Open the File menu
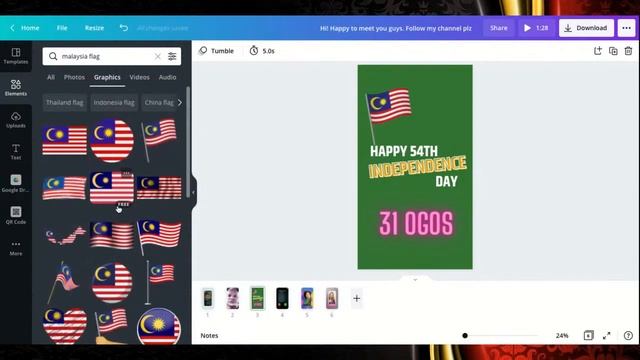This screenshot has width=640, height=360. pyautogui.click(x=62, y=28)
